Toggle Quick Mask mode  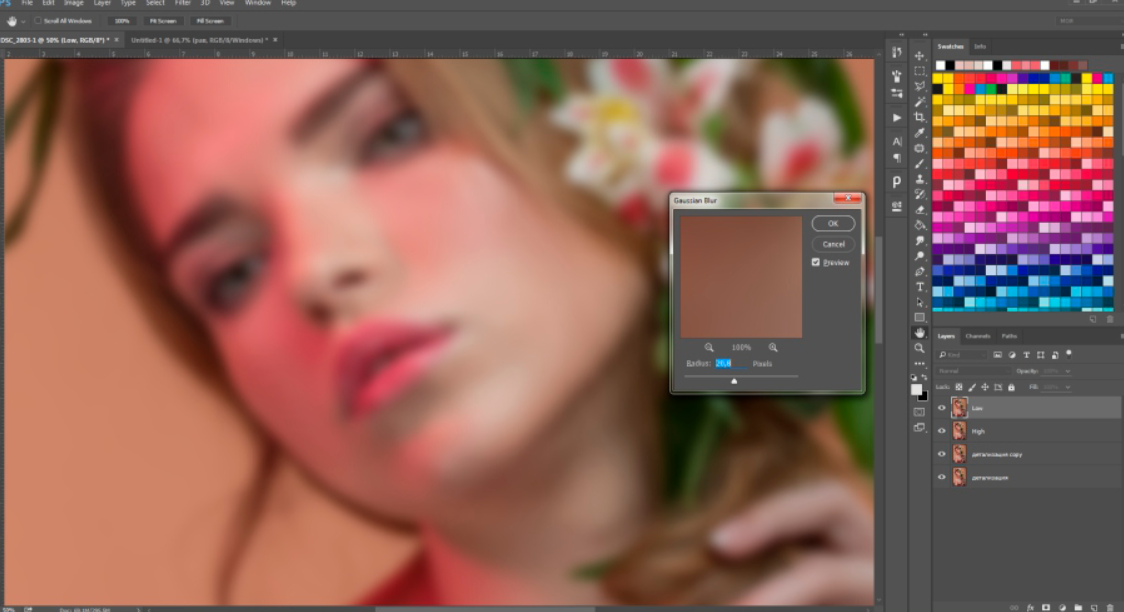point(920,412)
